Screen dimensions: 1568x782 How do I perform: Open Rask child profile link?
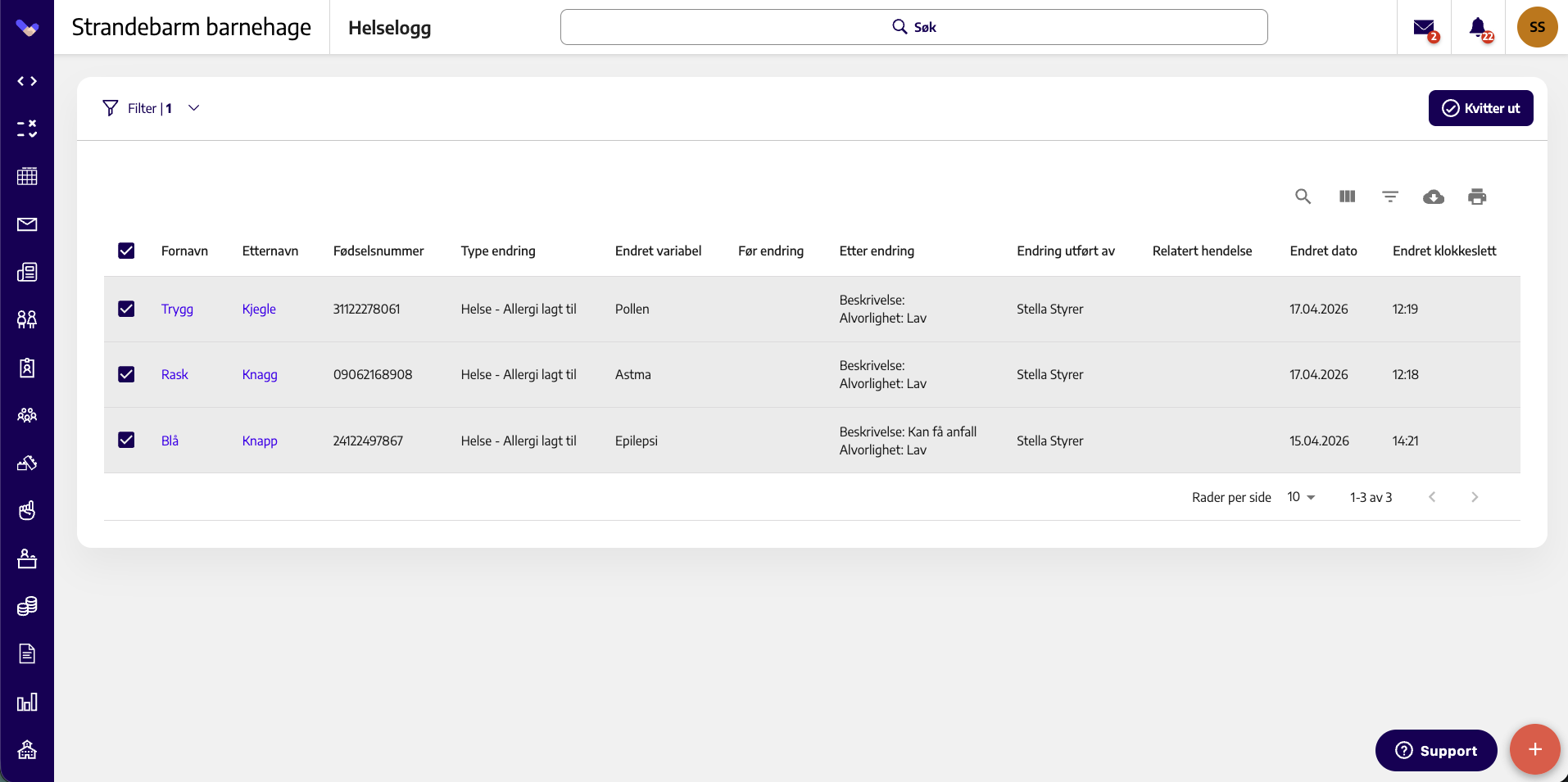point(174,374)
